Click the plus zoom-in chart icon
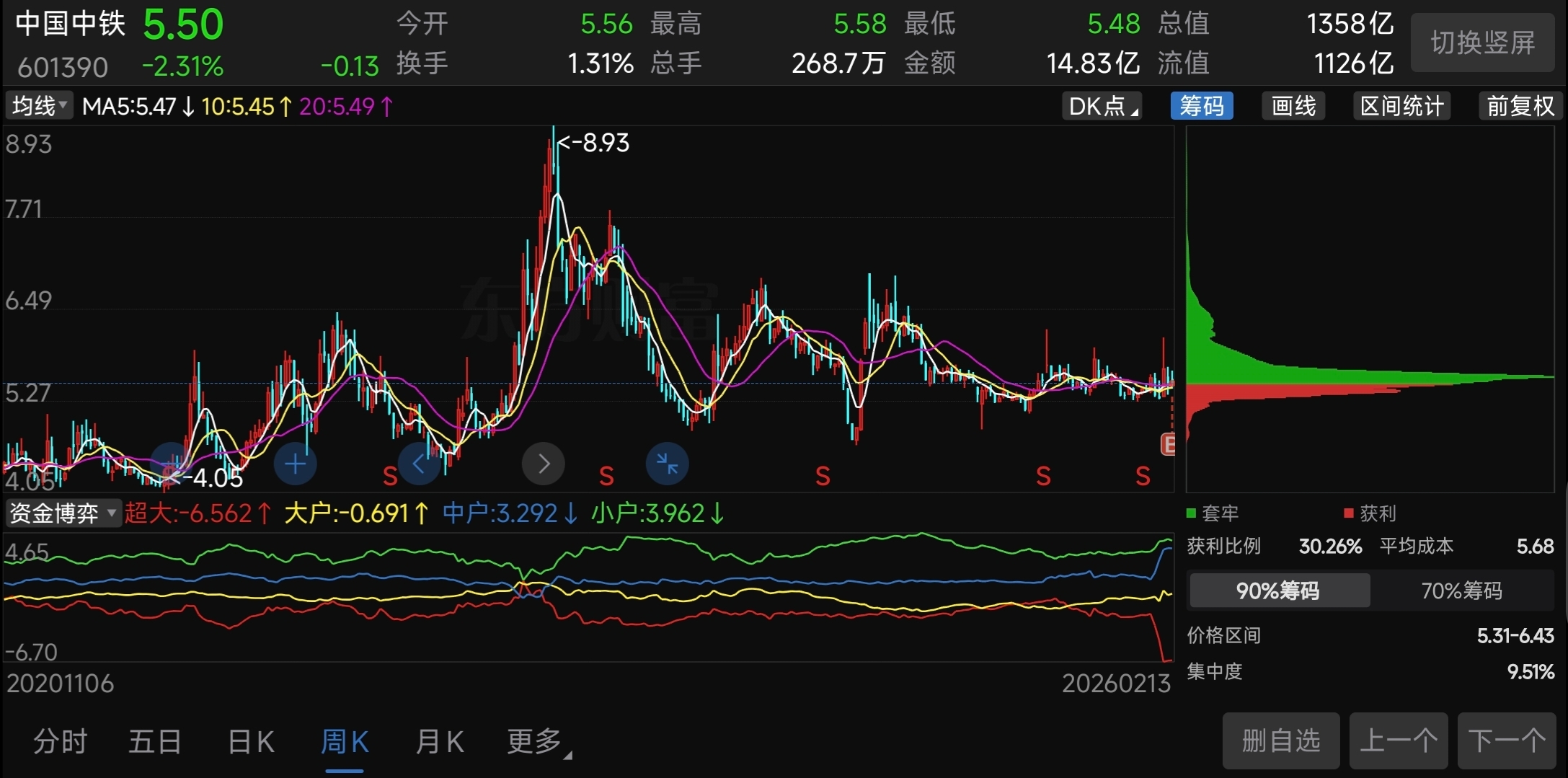The image size is (1568, 778). 296,464
